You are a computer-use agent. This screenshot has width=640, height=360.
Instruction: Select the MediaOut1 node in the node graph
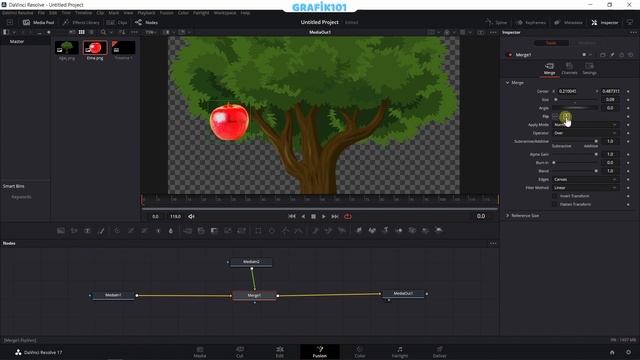(403, 293)
